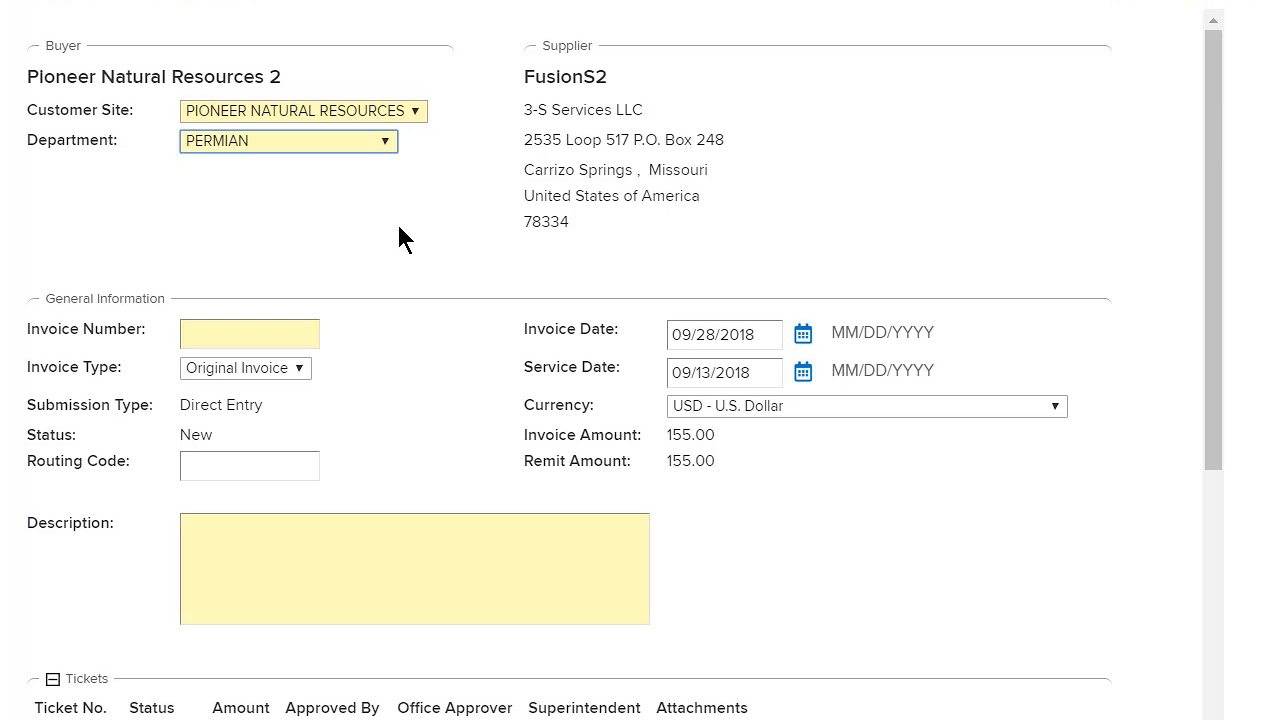Click the Remit Amount value 155.00
This screenshot has width=1280, height=720.
point(691,461)
